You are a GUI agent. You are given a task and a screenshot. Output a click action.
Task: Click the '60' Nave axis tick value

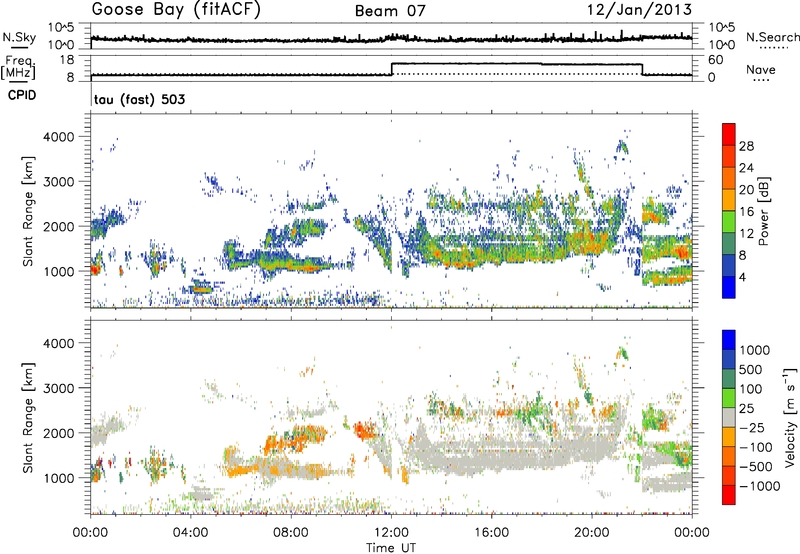715,60
